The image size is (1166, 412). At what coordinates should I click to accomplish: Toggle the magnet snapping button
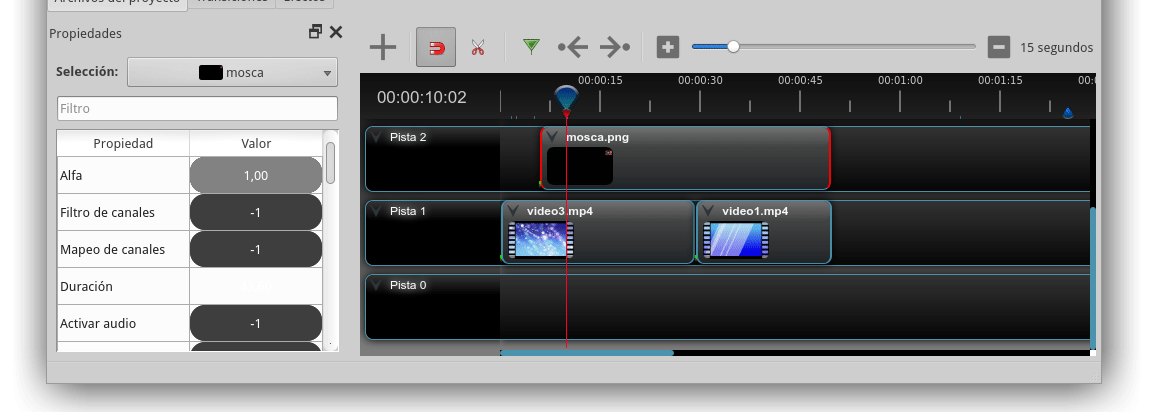click(x=436, y=47)
